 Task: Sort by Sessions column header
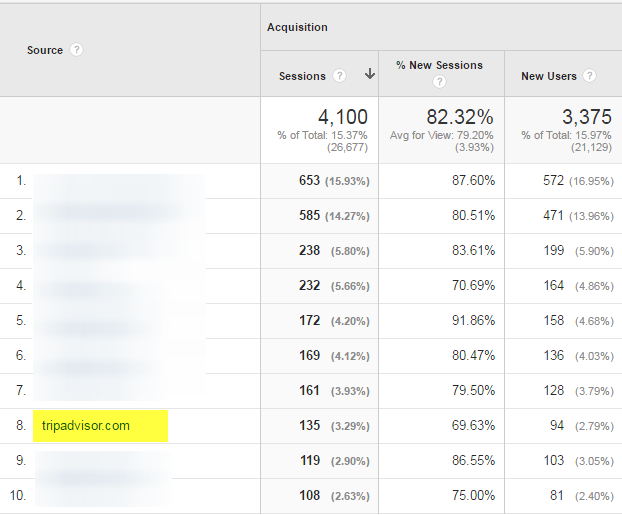pyautogui.click(x=302, y=76)
